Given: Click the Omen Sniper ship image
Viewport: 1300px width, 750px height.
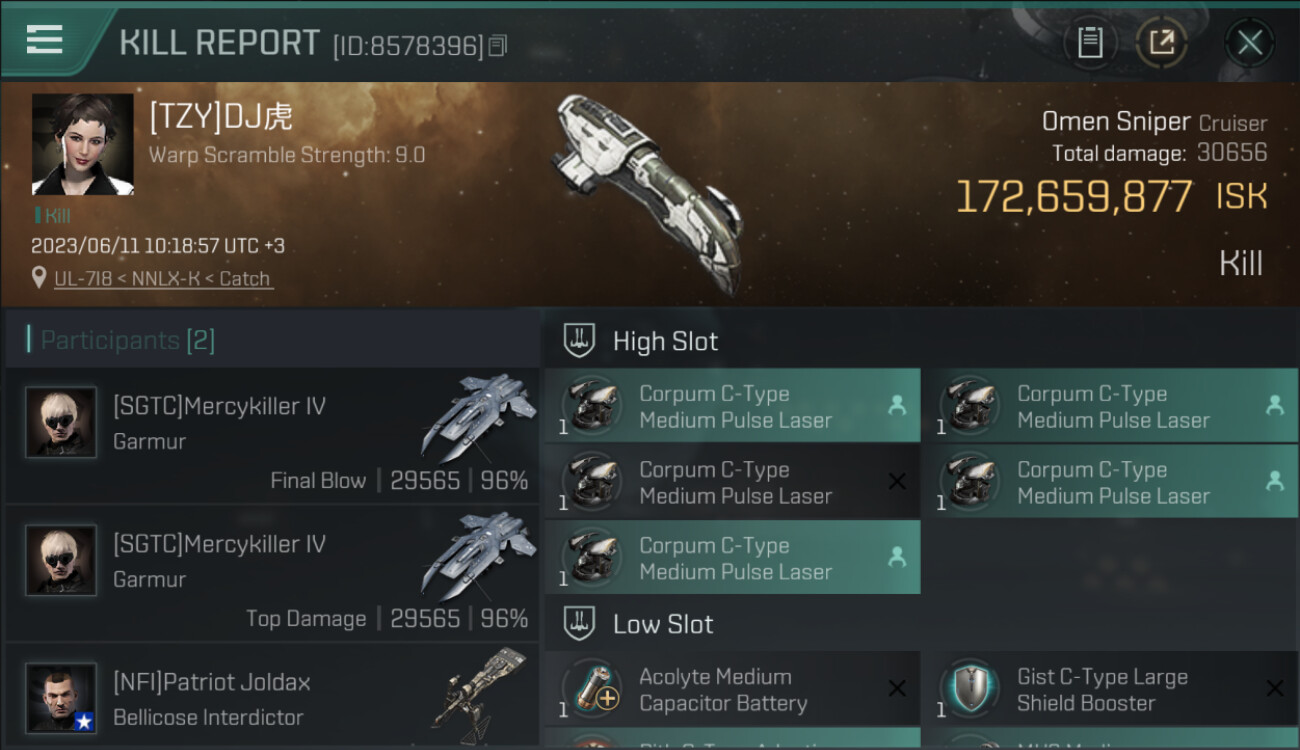Looking at the screenshot, I should pos(650,190).
